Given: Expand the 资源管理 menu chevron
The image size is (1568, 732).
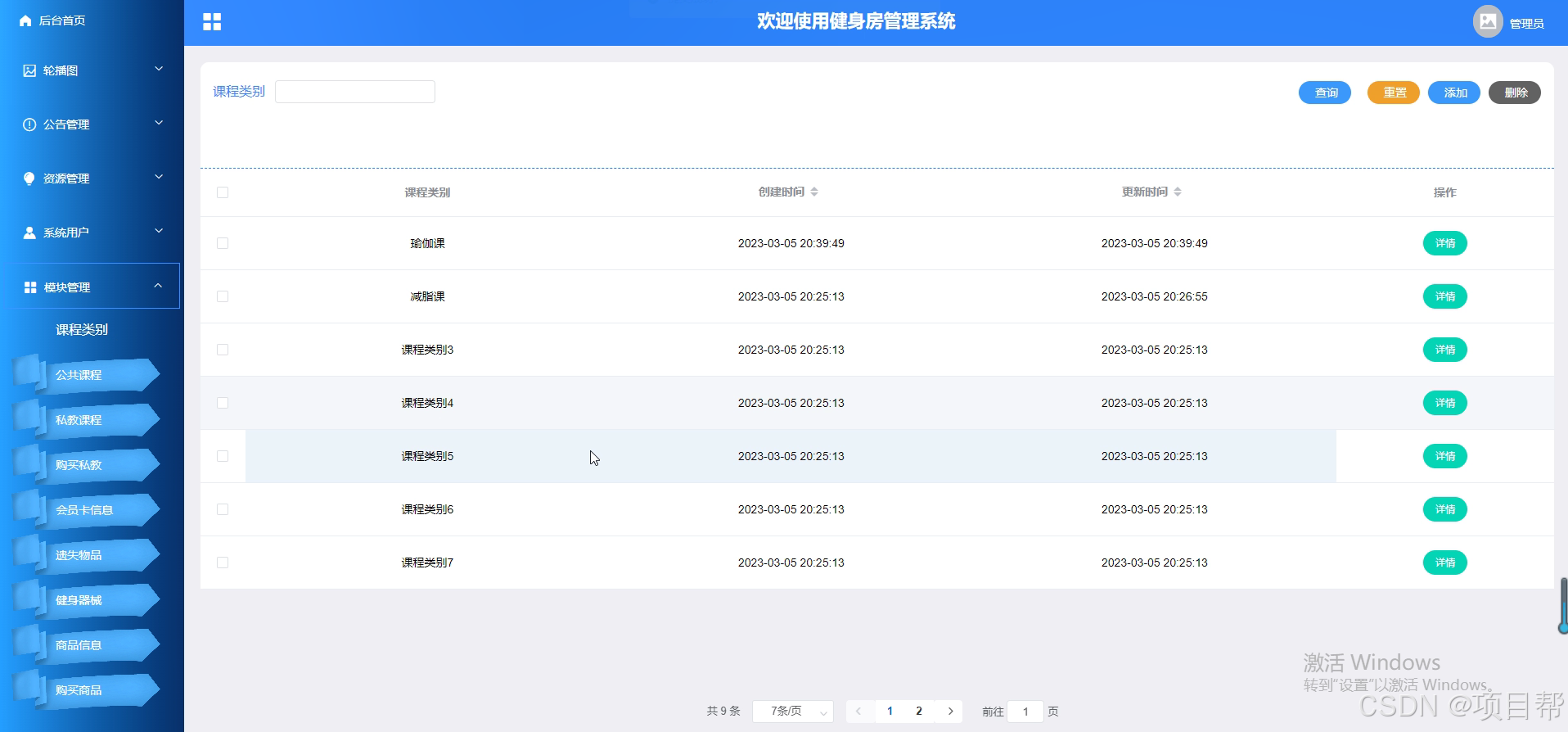Looking at the screenshot, I should 159,177.
